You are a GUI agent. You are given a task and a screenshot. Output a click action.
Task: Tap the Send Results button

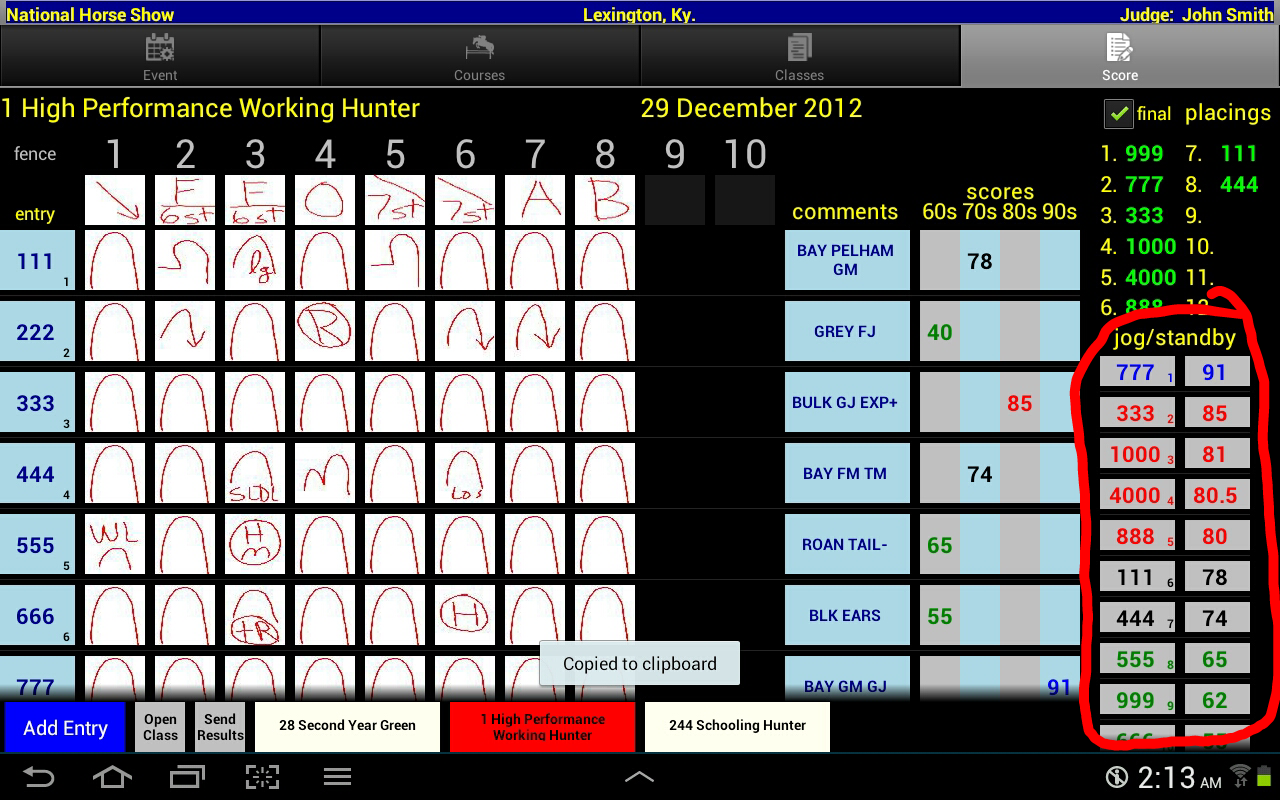(x=220, y=727)
